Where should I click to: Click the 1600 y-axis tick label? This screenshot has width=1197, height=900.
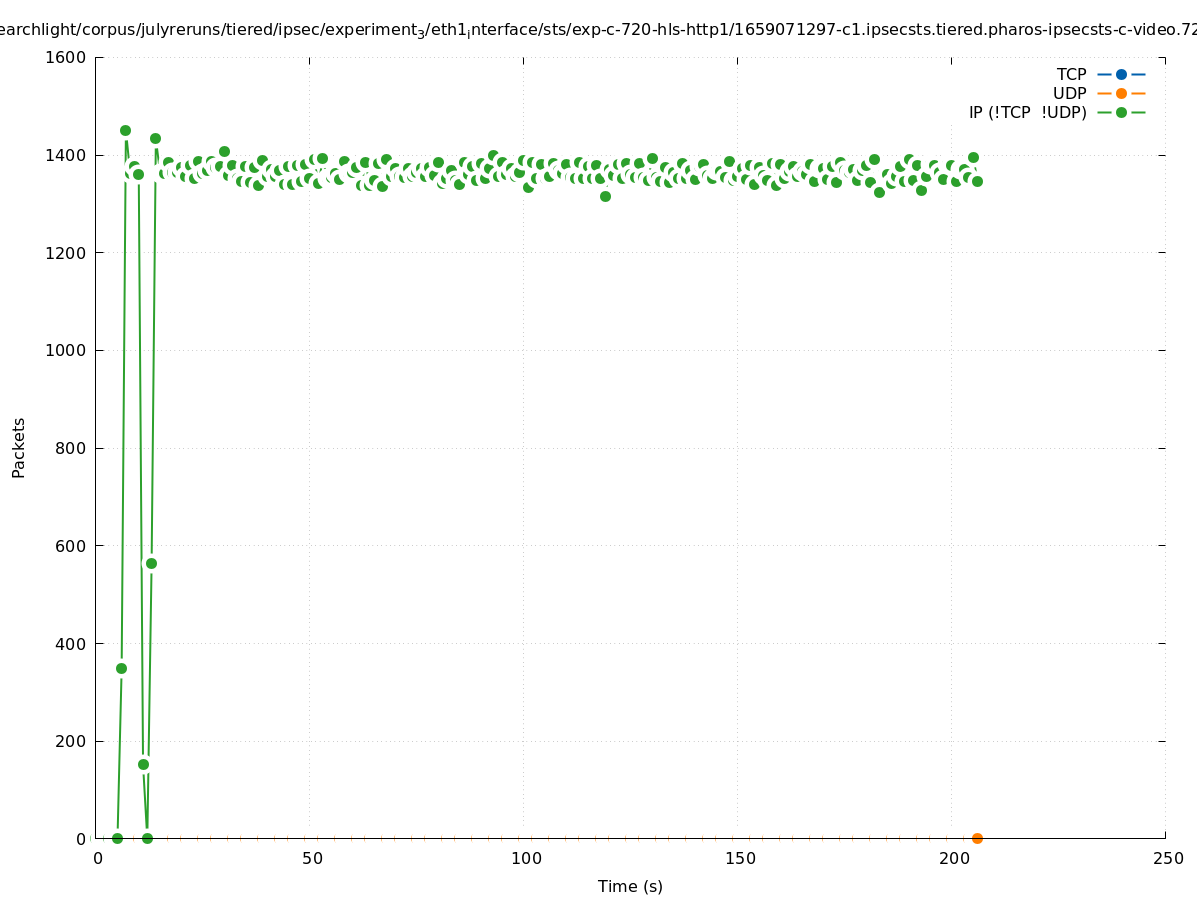(x=66, y=57)
